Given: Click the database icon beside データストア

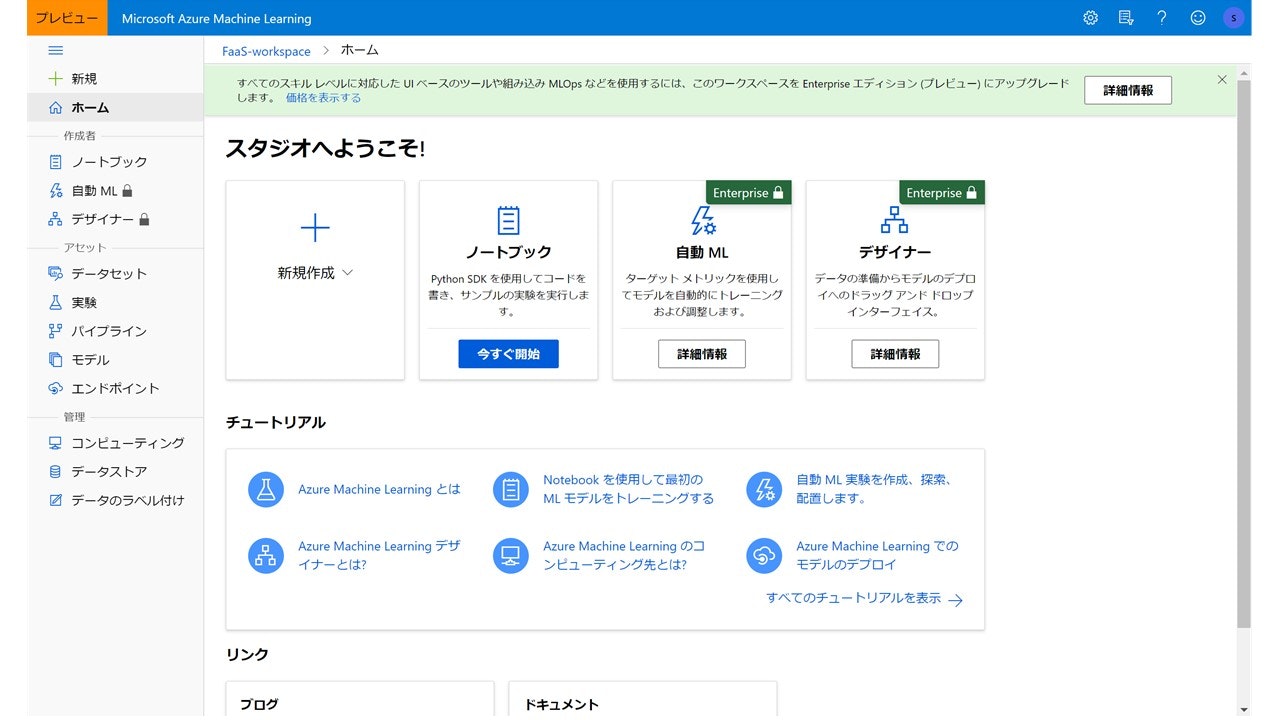Looking at the screenshot, I should click(56, 471).
